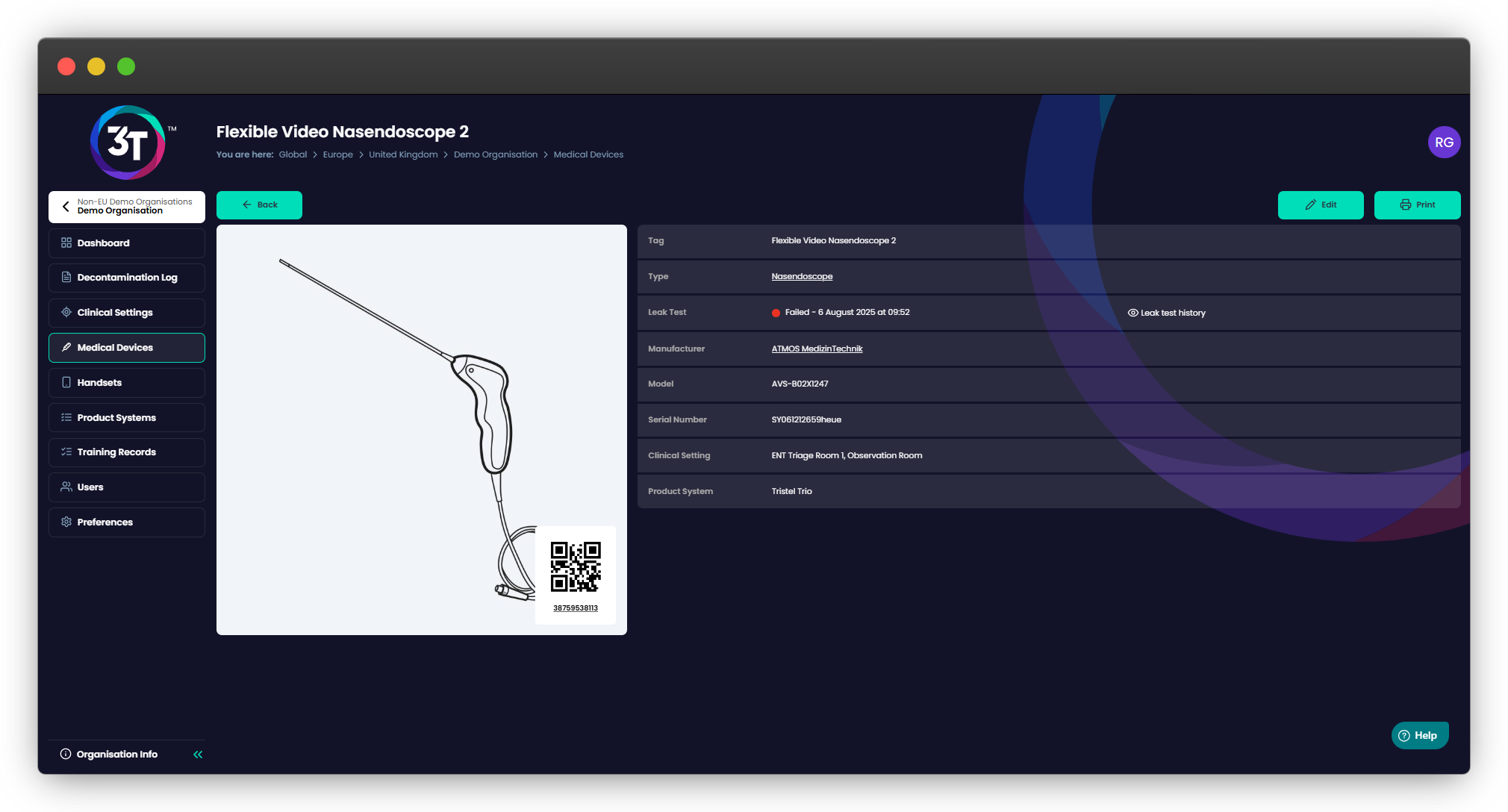View Leak test history

[1166, 313]
